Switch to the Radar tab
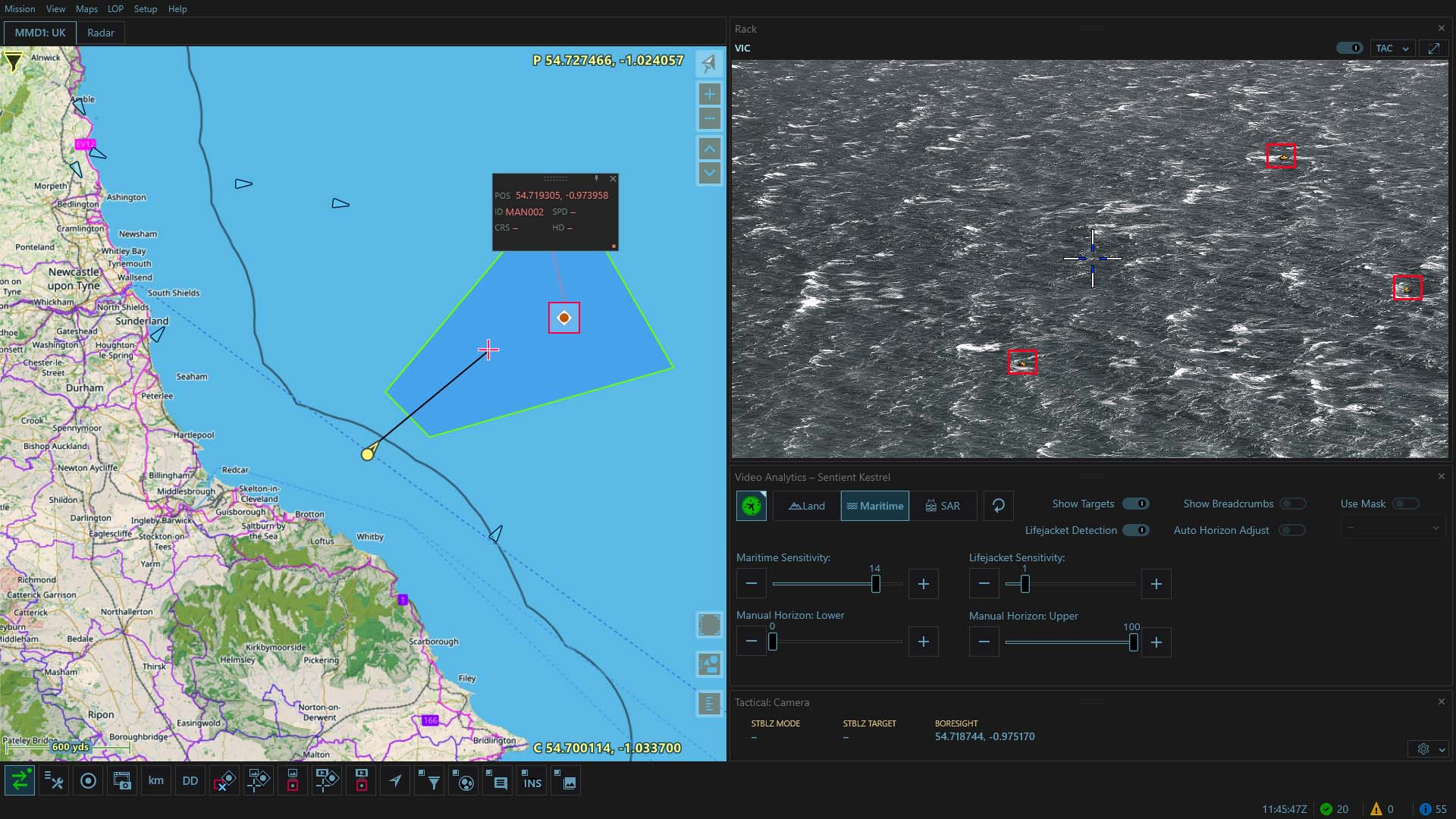Screen dimensions: 1456x819 tap(100, 33)
